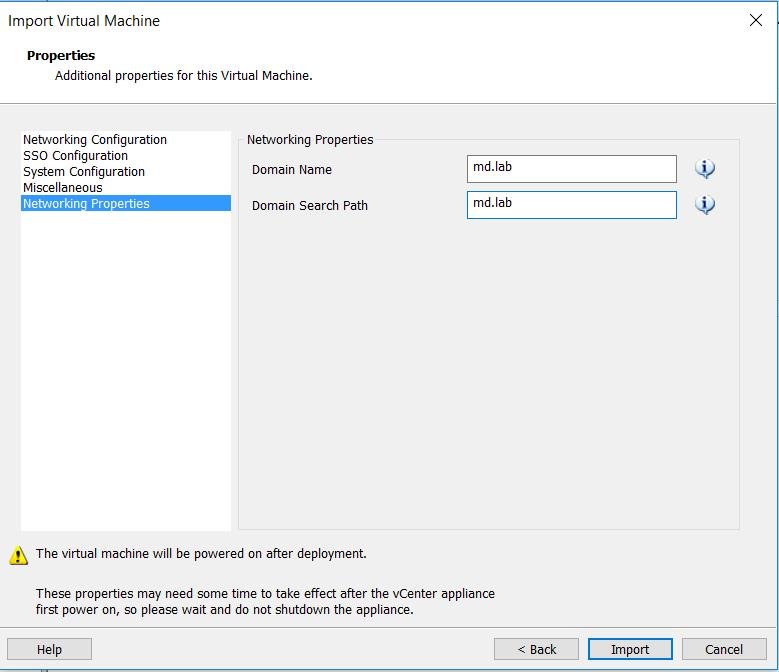
Task: Close the Import Virtual Machine dialog
Action: pos(756,20)
